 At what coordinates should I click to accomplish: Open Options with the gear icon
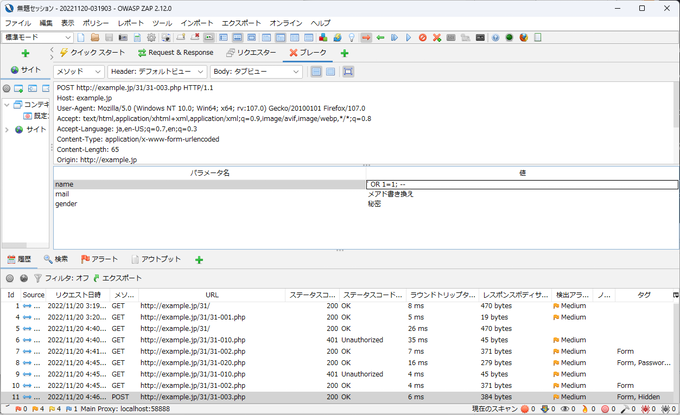point(151,38)
